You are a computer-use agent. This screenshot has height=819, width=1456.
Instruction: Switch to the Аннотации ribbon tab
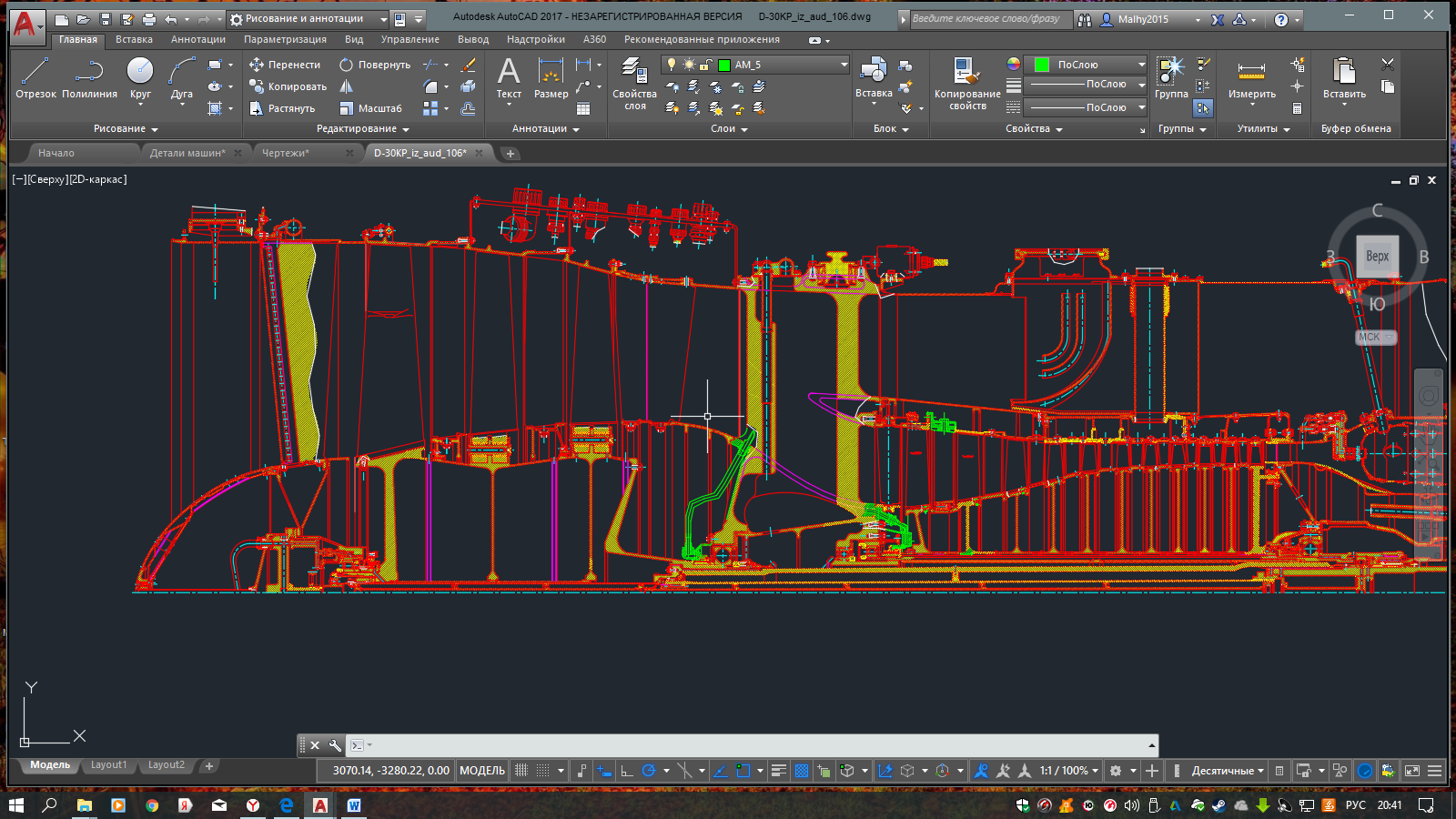point(197,40)
